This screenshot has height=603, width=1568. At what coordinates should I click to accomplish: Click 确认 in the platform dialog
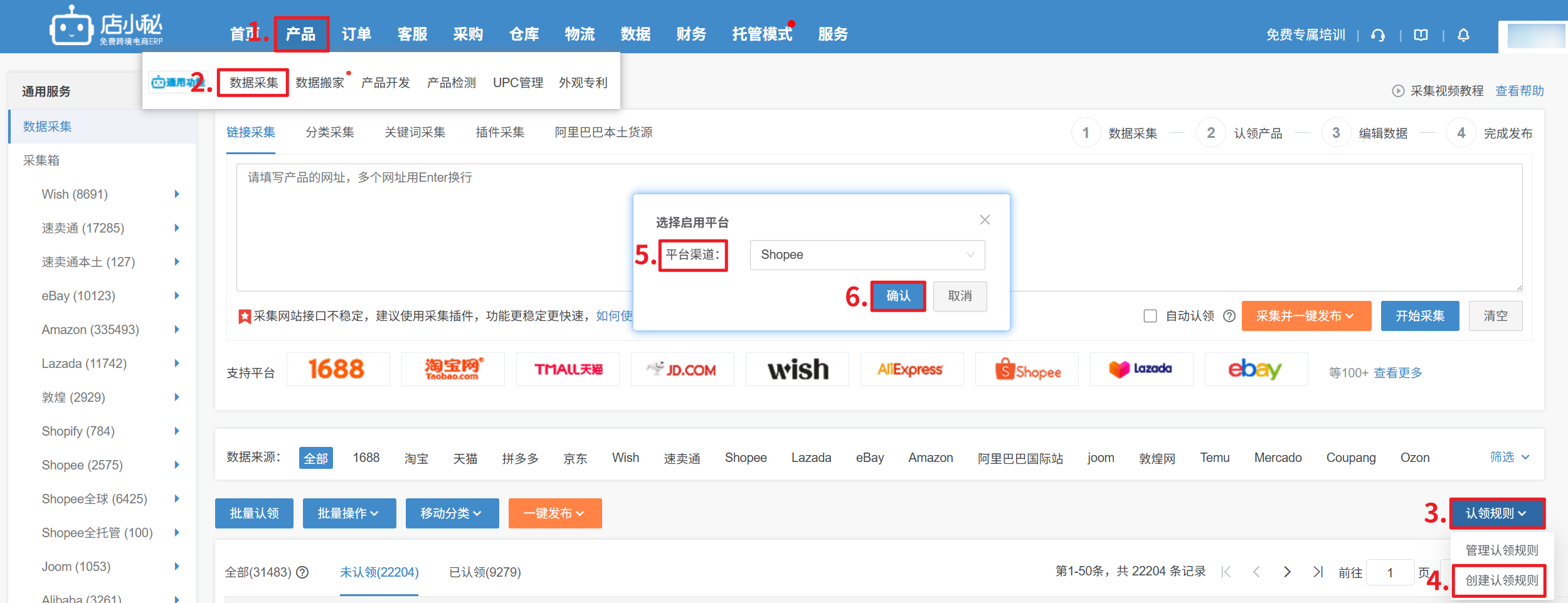[898, 296]
